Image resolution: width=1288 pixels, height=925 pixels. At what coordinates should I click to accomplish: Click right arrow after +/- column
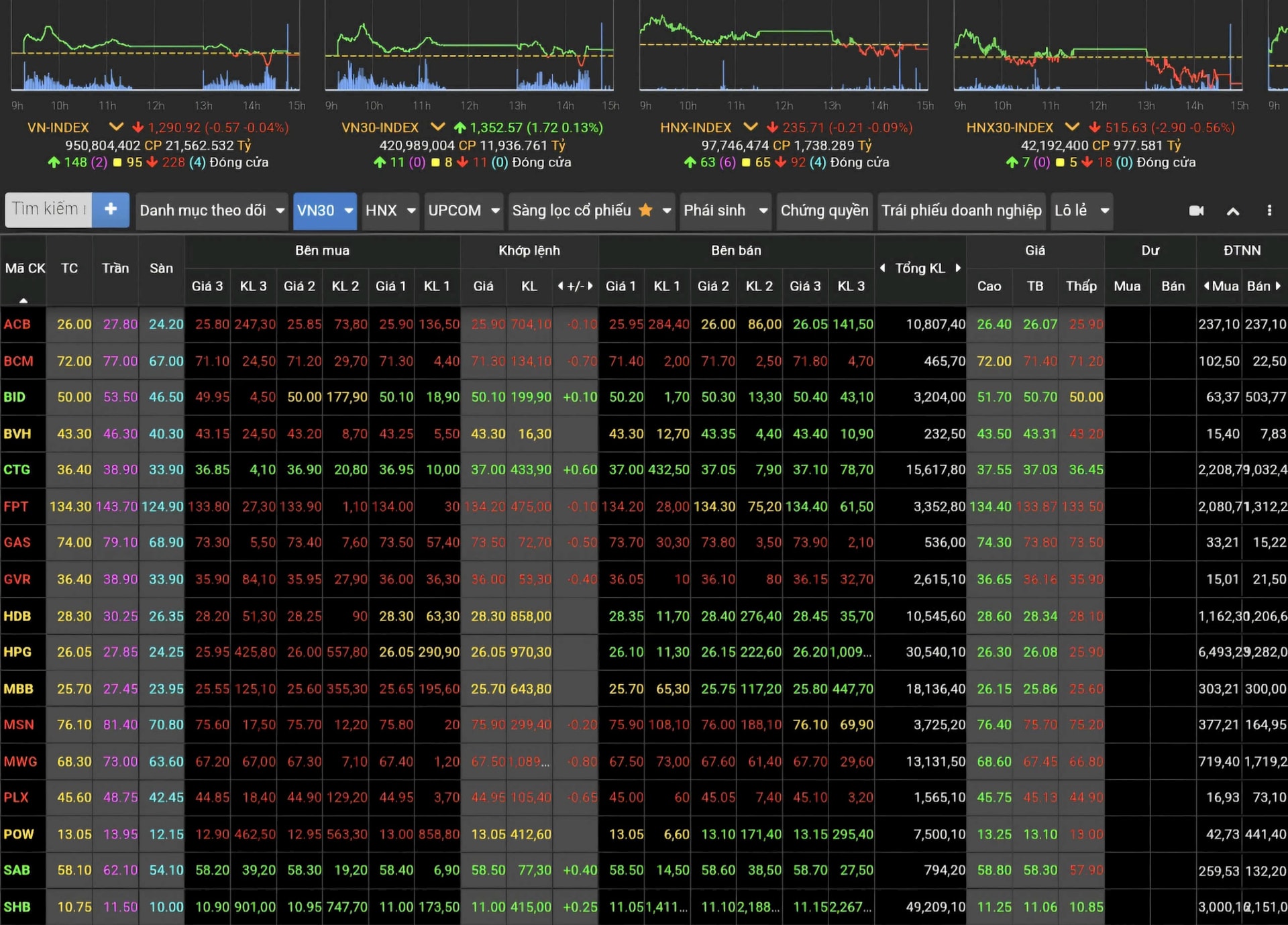[x=590, y=286]
